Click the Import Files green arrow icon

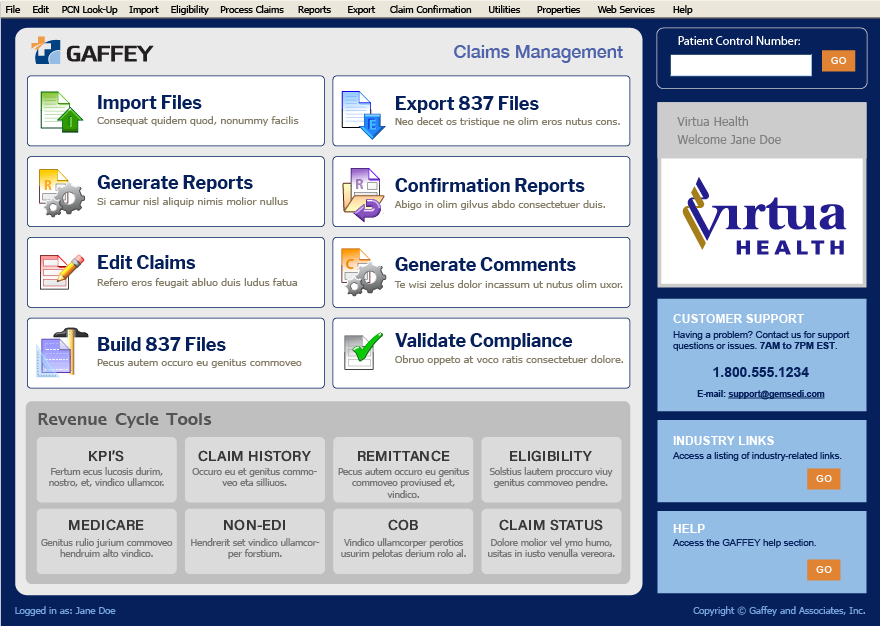pos(61,112)
